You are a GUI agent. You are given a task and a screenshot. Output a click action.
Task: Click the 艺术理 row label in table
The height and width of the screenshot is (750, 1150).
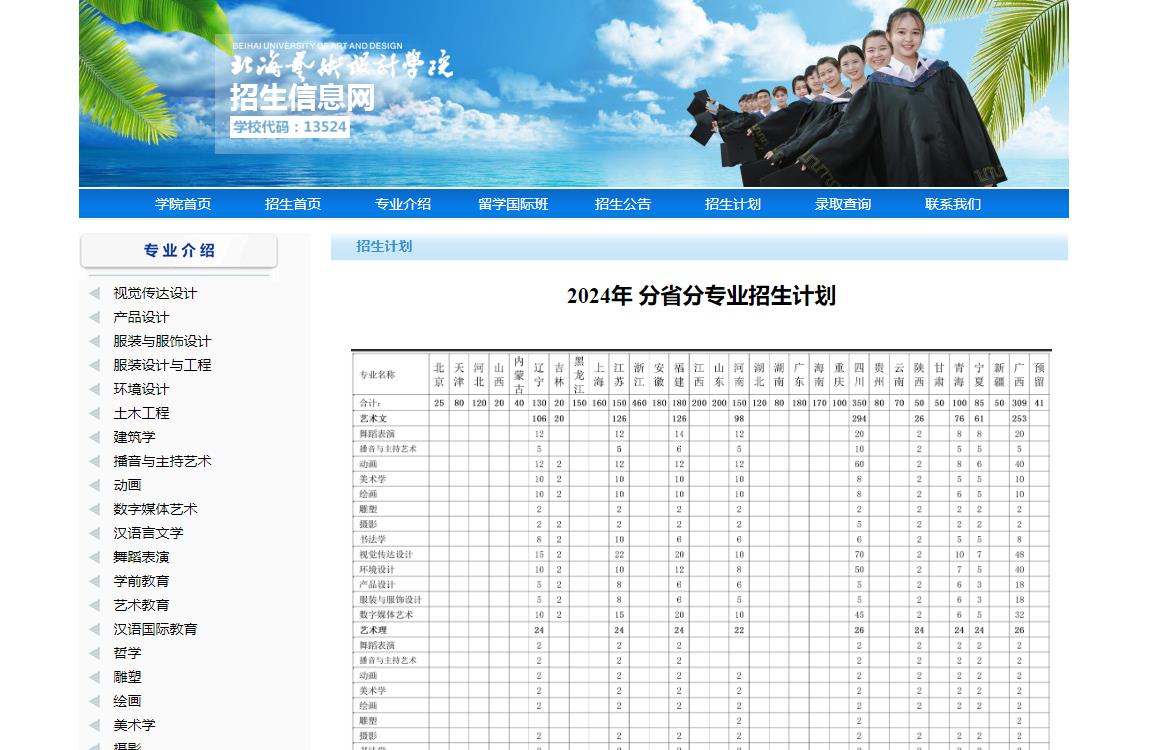[373, 630]
